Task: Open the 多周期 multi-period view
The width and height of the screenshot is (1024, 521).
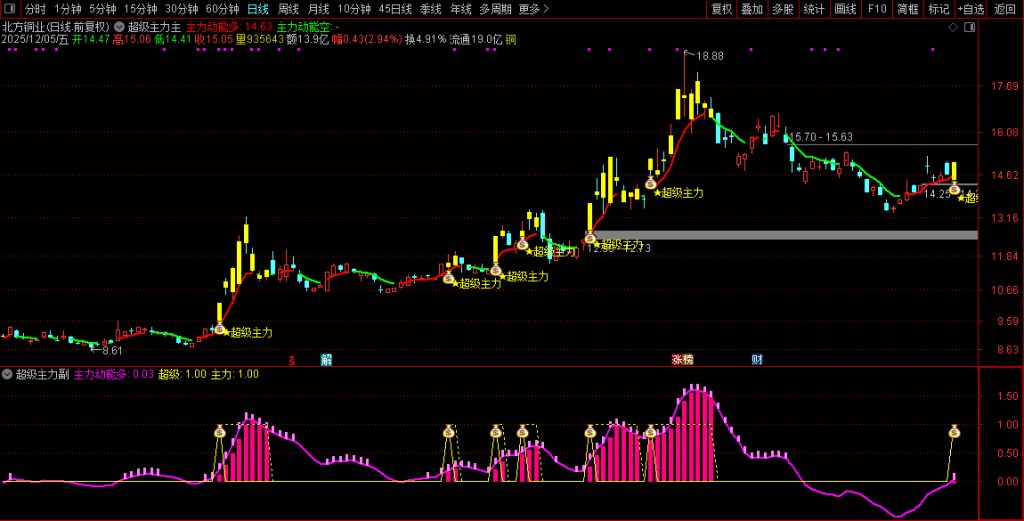Action: click(496, 9)
